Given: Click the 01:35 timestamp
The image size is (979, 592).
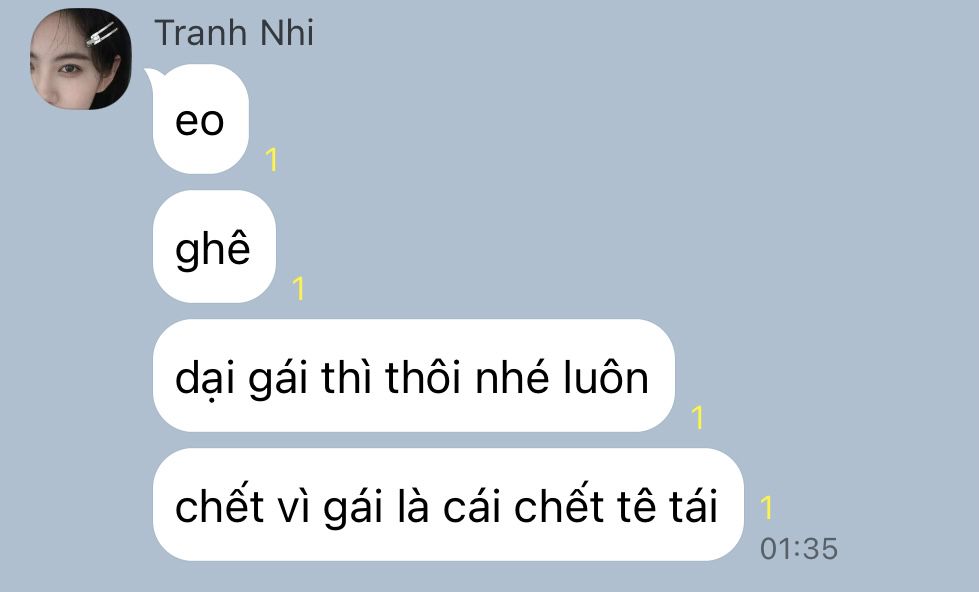Looking at the screenshot, I should 799,549.
